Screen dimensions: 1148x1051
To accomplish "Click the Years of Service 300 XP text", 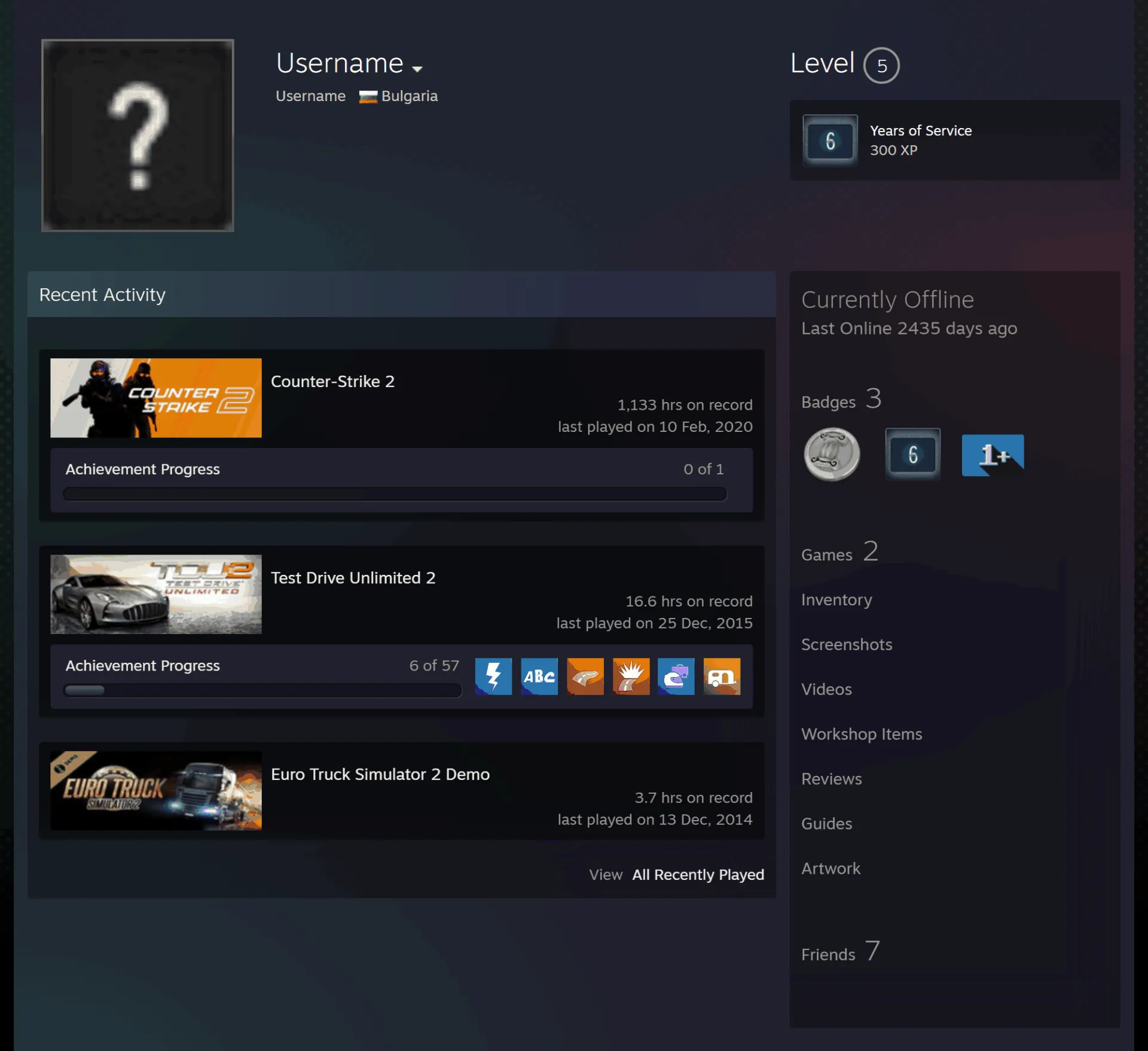I will 921,140.
